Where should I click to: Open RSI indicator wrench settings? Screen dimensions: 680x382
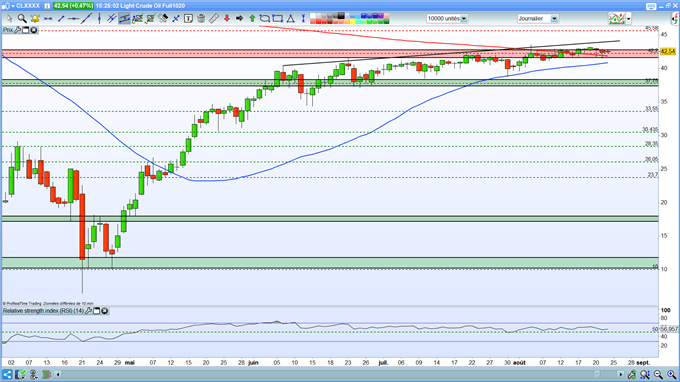[x=88, y=311]
